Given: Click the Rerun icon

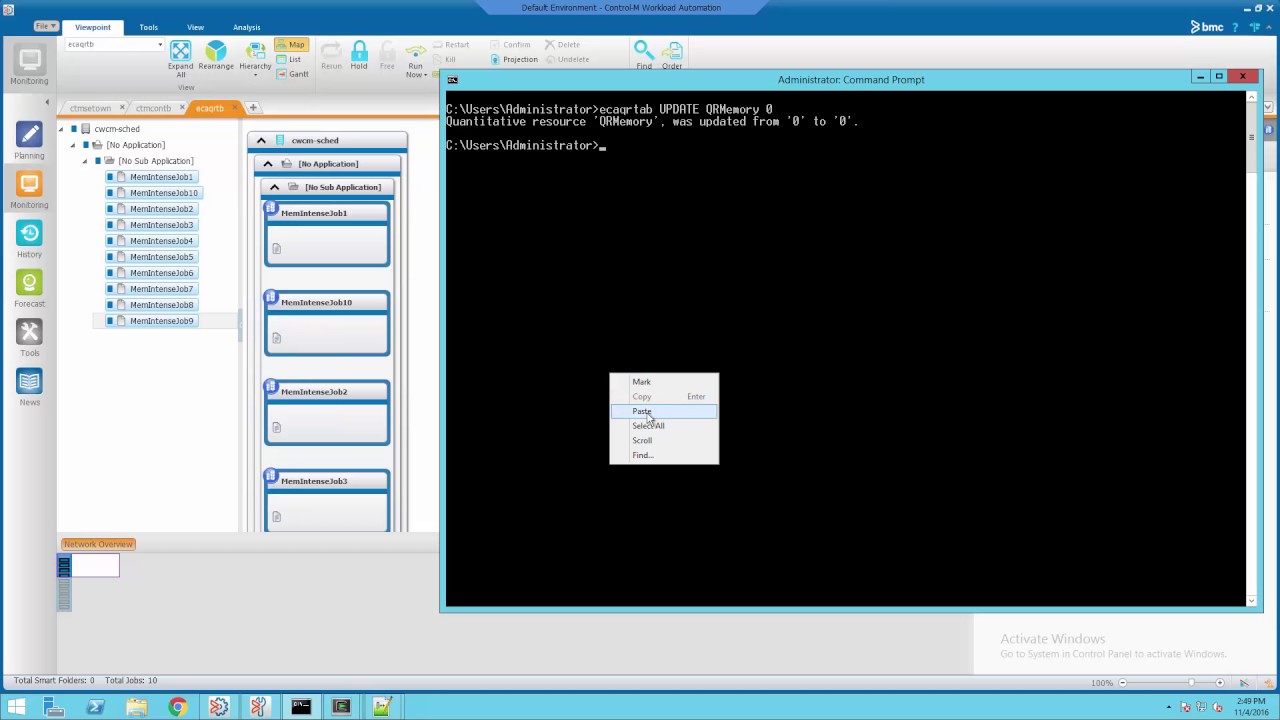Looking at the screenshot, I should 331,51.
